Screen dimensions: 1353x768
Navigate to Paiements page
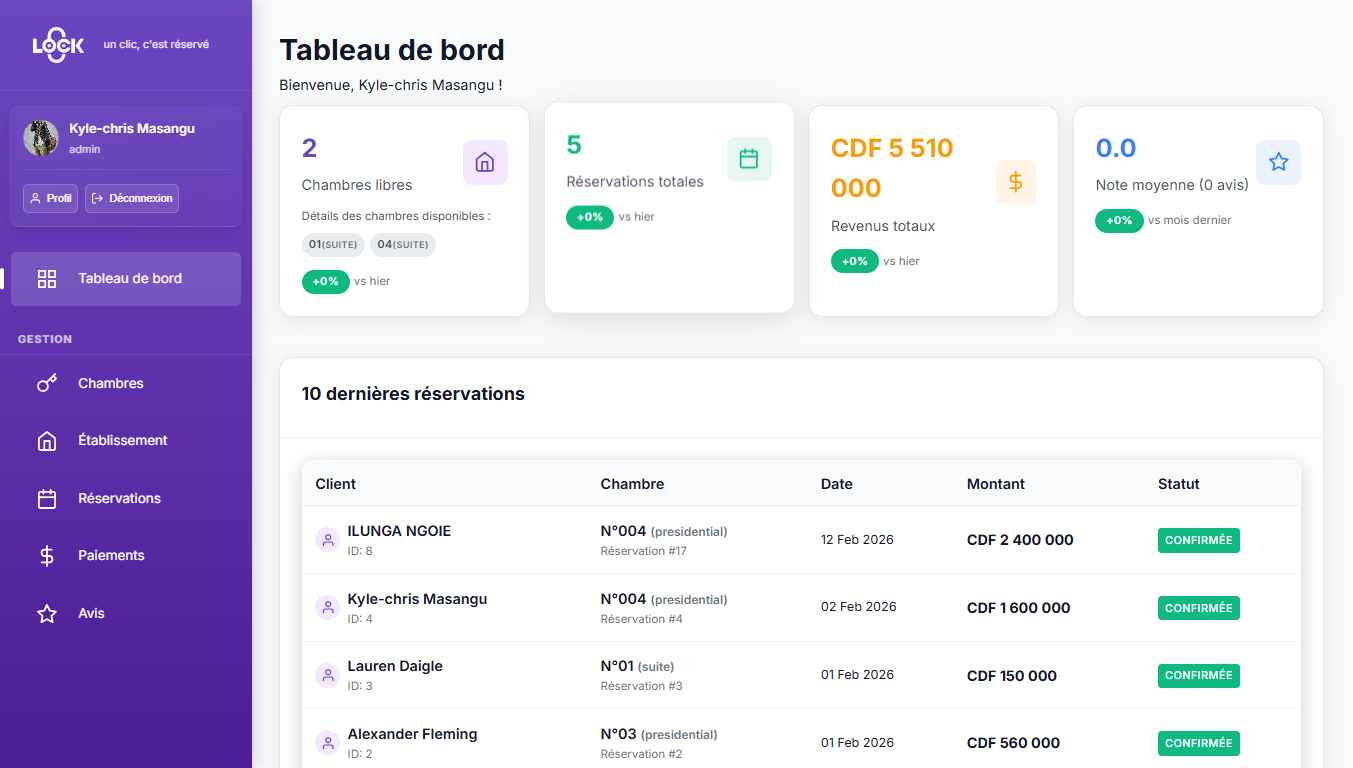(x=126, y=556)
